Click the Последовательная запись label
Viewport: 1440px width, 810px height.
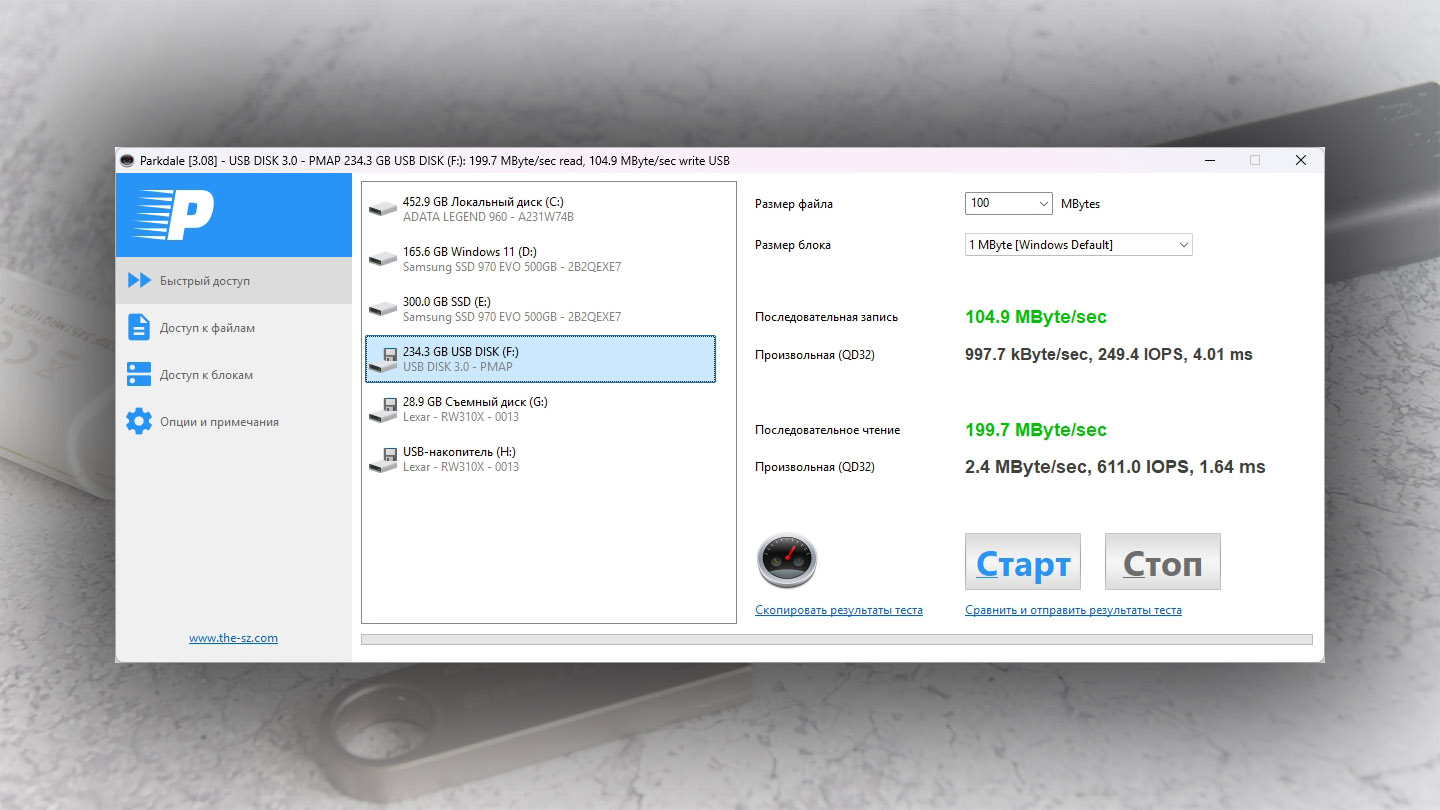(x=827, y=317)
